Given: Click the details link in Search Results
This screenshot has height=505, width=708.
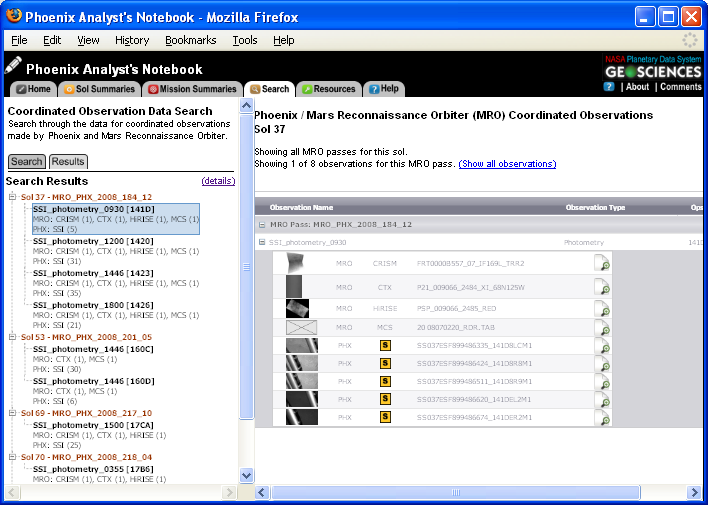Looking at the screenshot, I should click(218, 181).
